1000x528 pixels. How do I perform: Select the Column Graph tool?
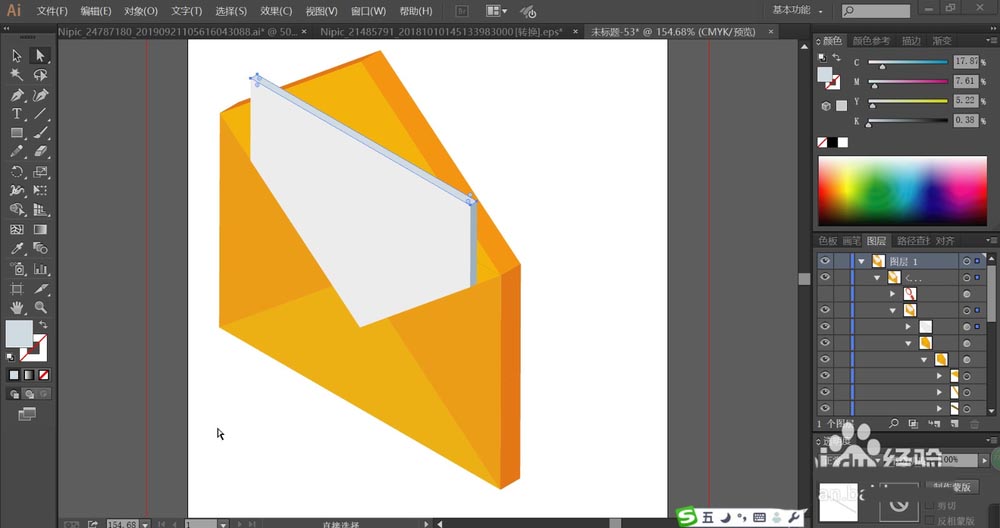click(x=40, y=269)
